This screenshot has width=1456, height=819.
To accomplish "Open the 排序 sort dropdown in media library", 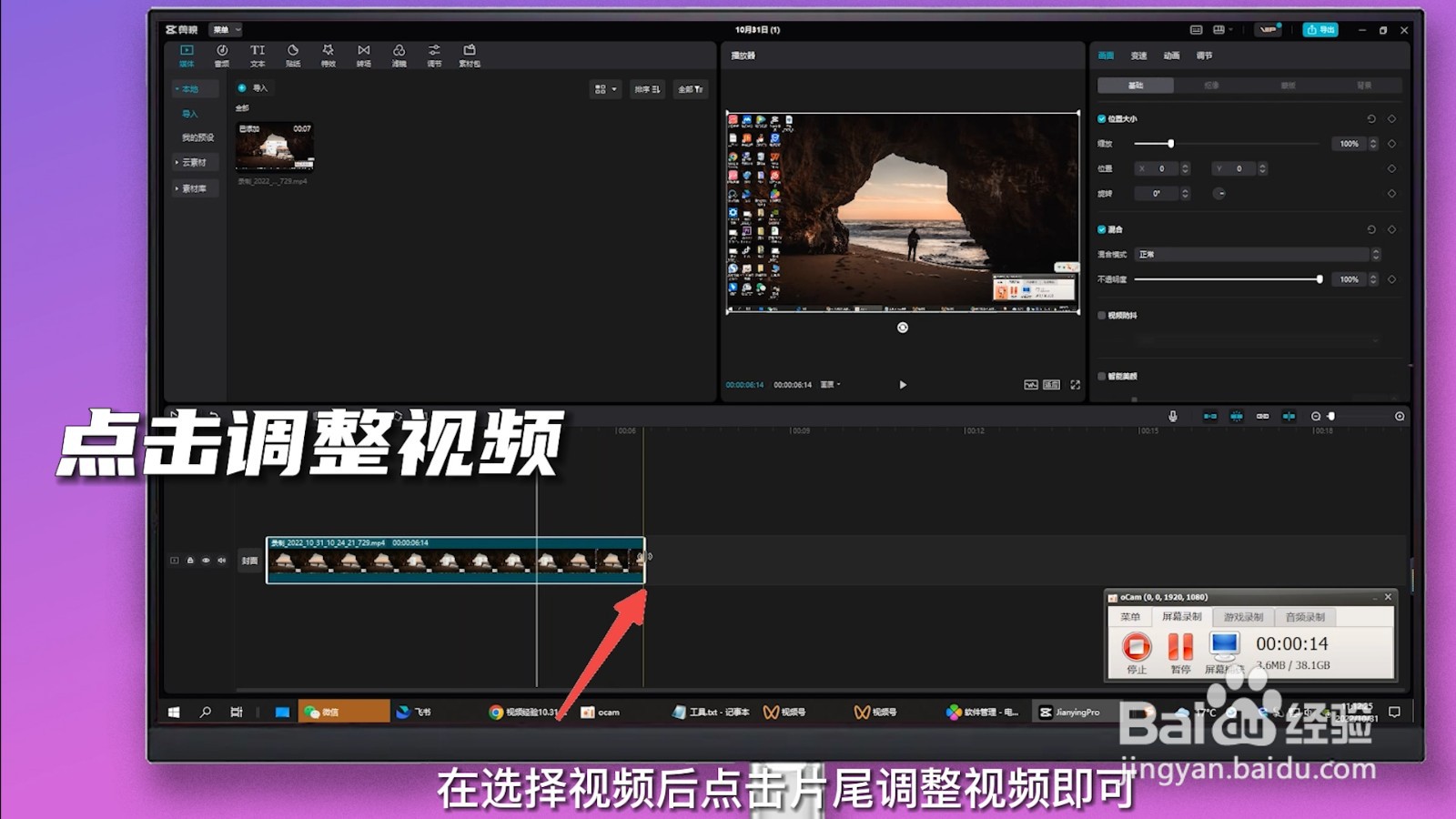I will coord(648,89).
